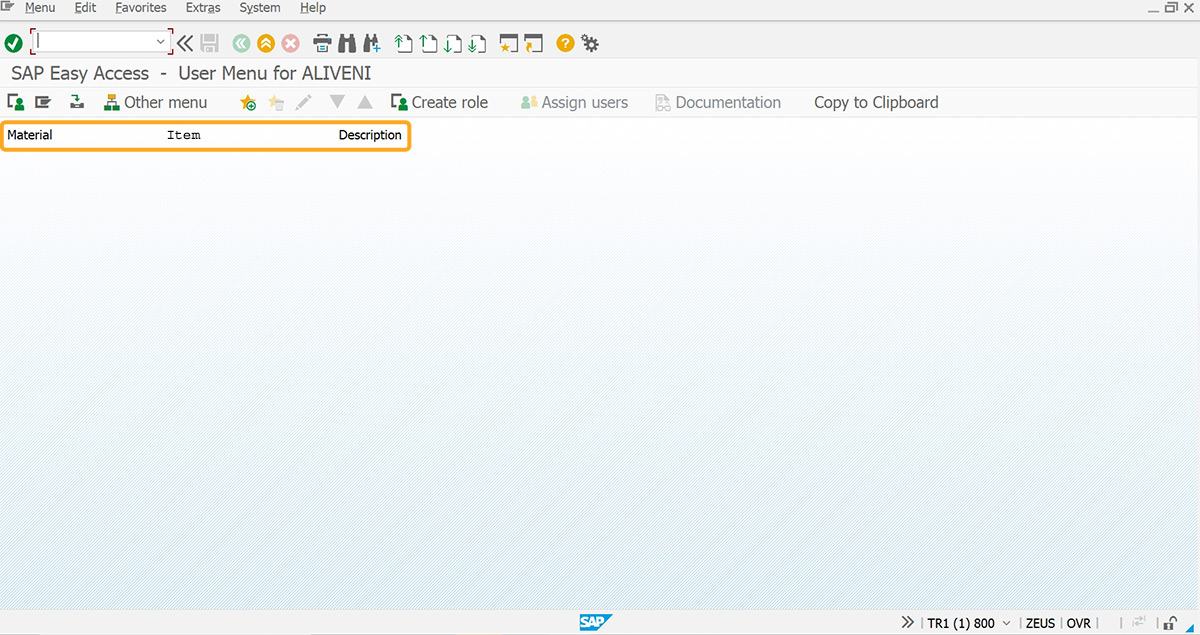The height and width of the screenshot is (635, 1200).
Task: Click ZEUS server name in status bar
Action: tap(1040, 623)
